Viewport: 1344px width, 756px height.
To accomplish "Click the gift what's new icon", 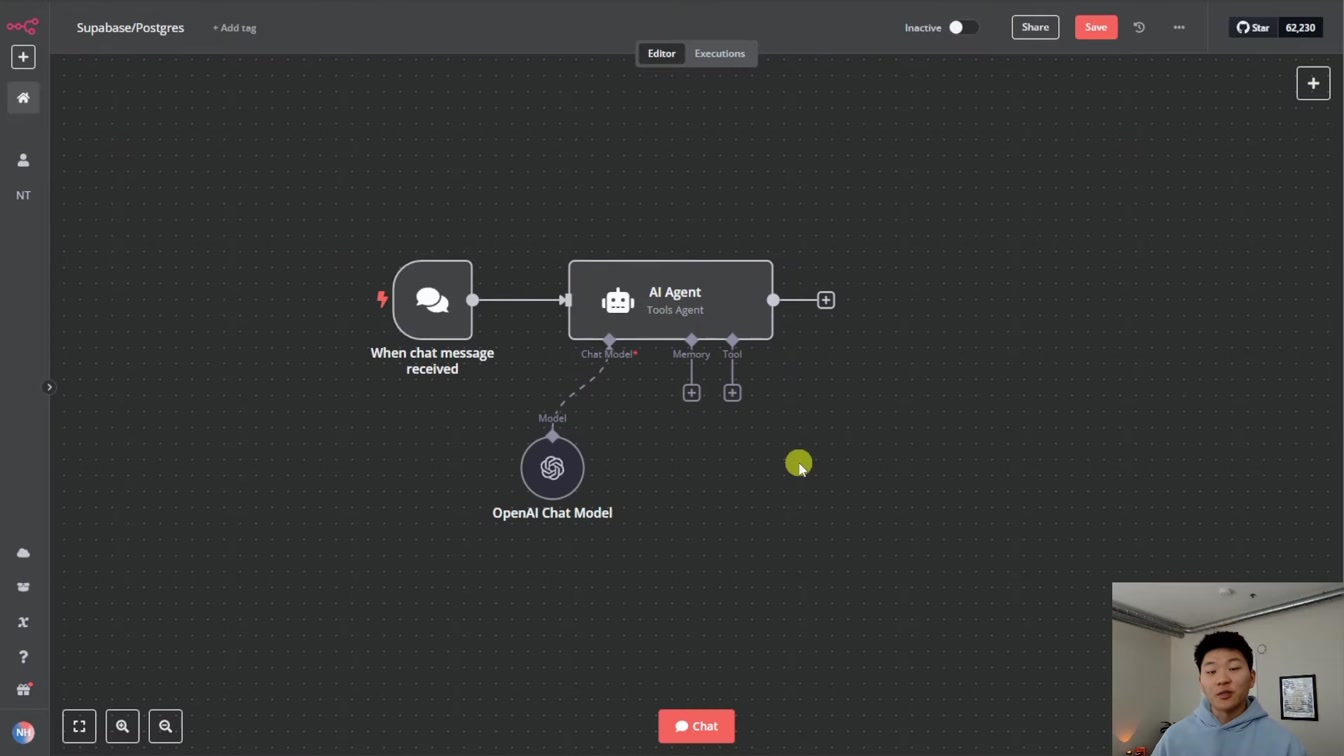I will (x=23, y=690).
